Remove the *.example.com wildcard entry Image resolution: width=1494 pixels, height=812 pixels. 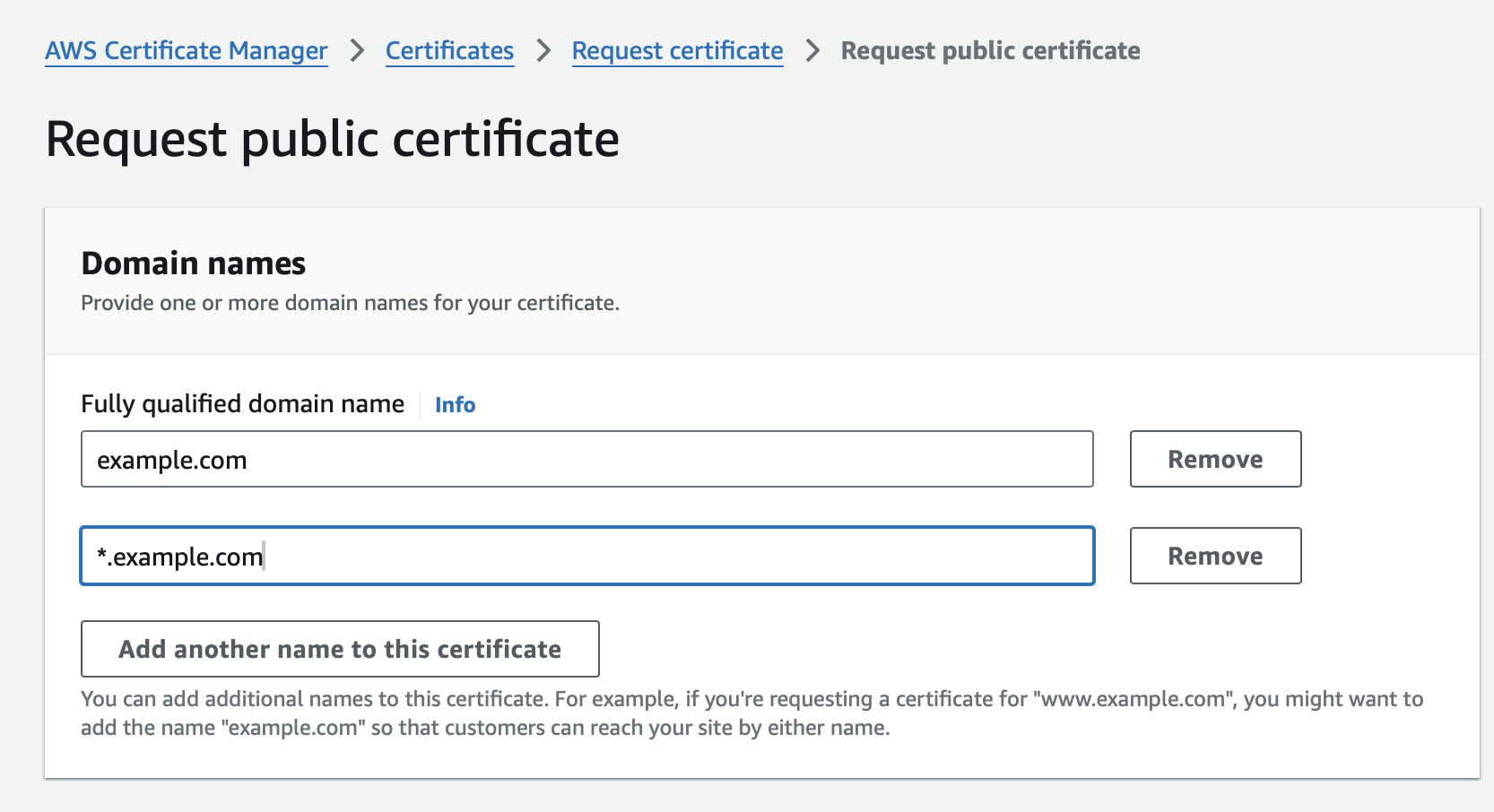(1214, 557)
